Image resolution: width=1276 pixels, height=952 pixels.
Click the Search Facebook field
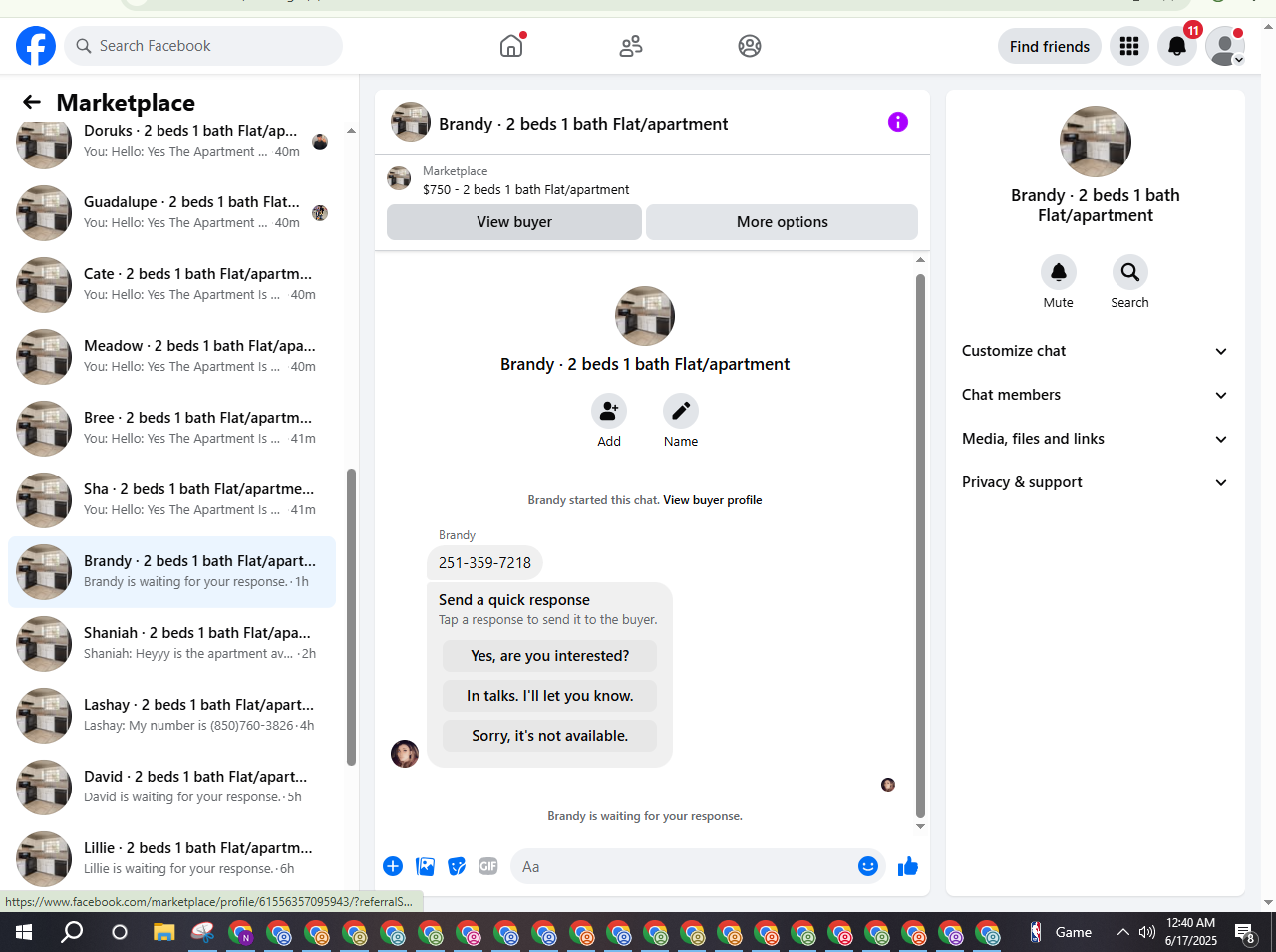pyautogui.click(x=203, y=46)
